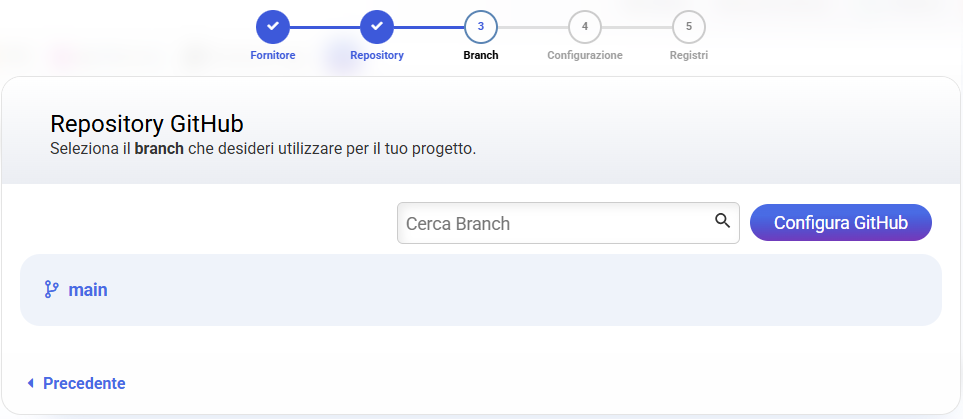Select the main branch name
Image resolution: width=963 pixels, height=419 pixels.
[x=88, y=290]
